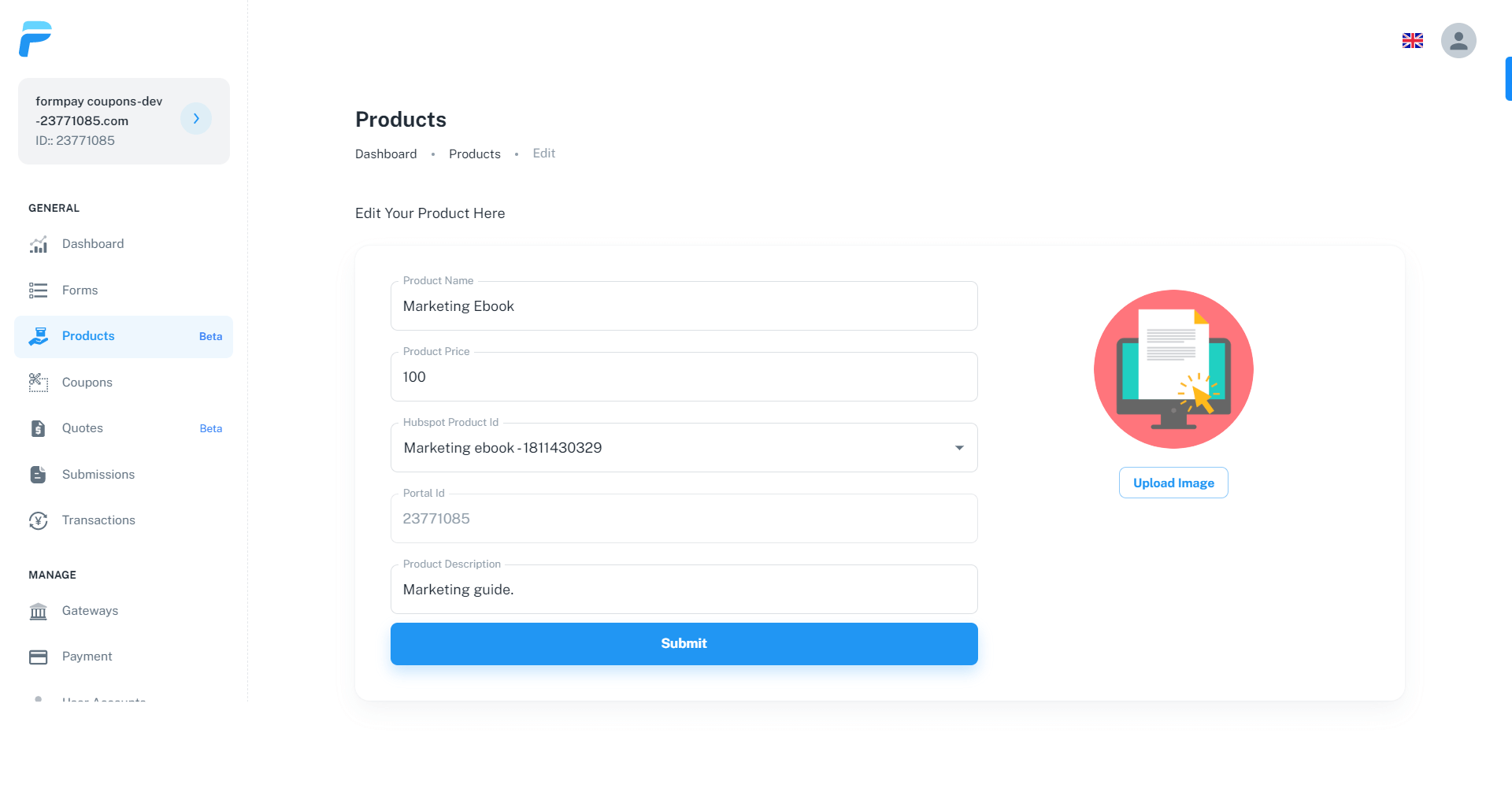The width and height of the screenshot is (1512, 803).
Task: Select Products in the sidebar menu
Action: [x=88, y=336]
